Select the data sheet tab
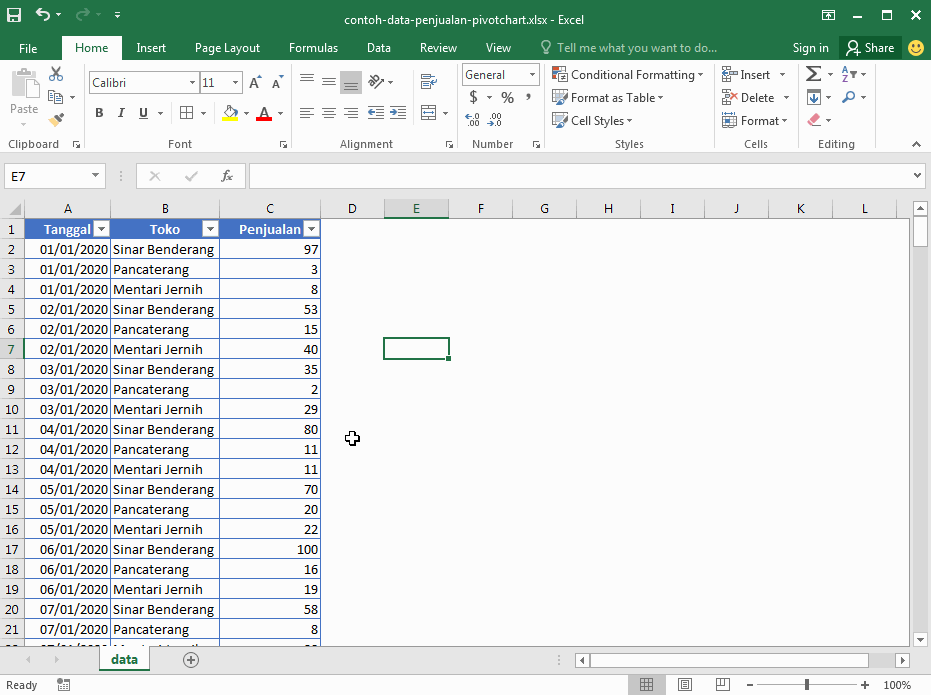The width and height of the screenshot is (931, 695). click(124, 659)
